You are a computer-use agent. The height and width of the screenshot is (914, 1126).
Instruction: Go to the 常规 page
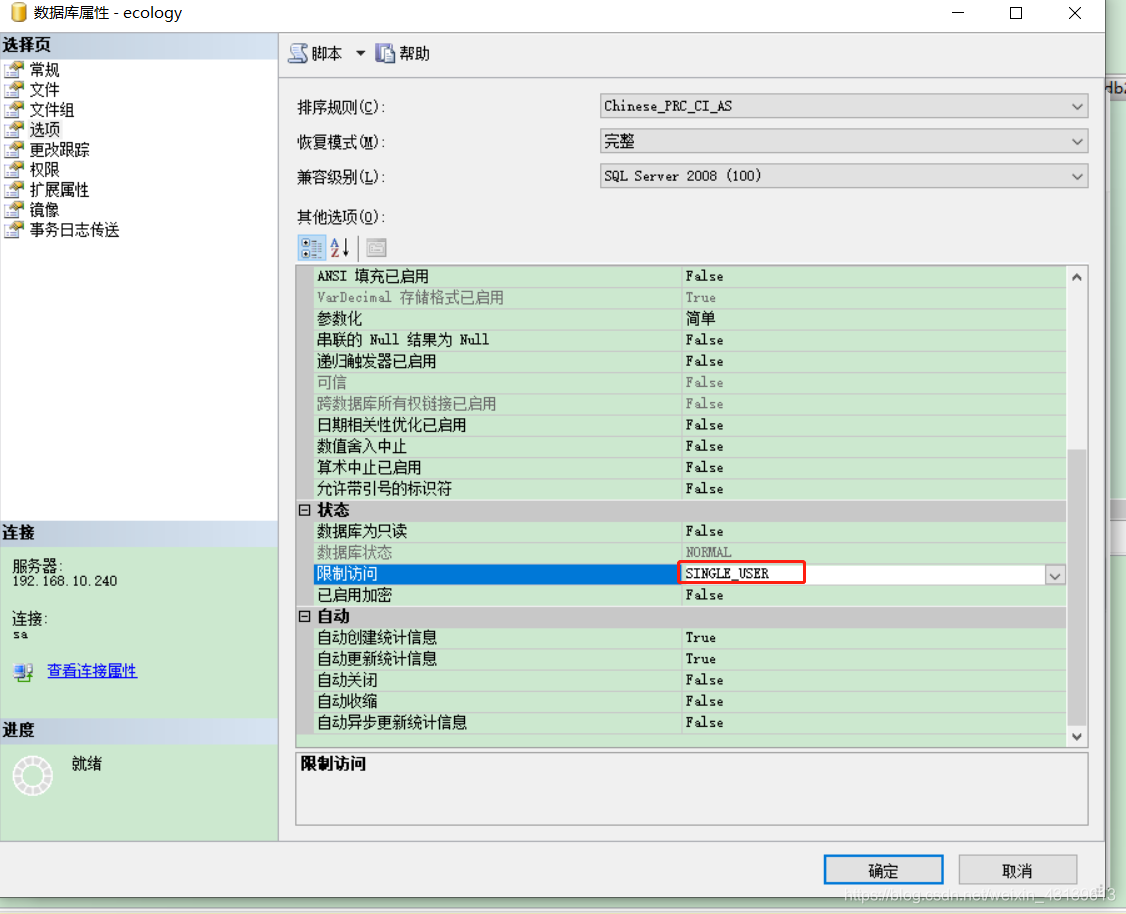45,70
